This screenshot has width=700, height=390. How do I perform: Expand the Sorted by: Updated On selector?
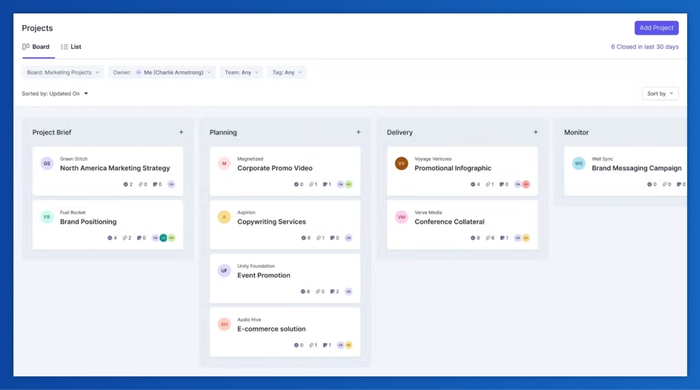(55, 94)
